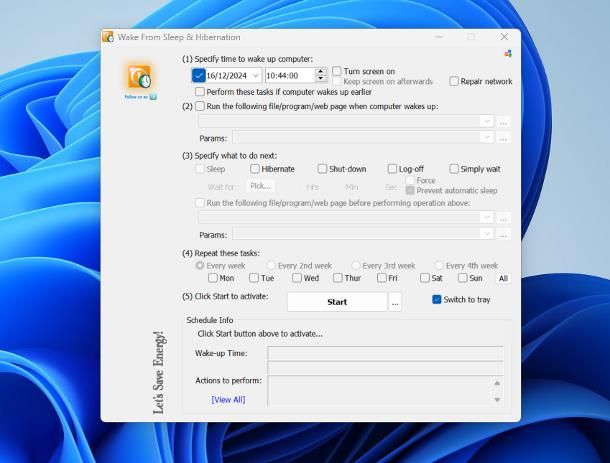Expand the first Params dropdown

pos(487,137)
